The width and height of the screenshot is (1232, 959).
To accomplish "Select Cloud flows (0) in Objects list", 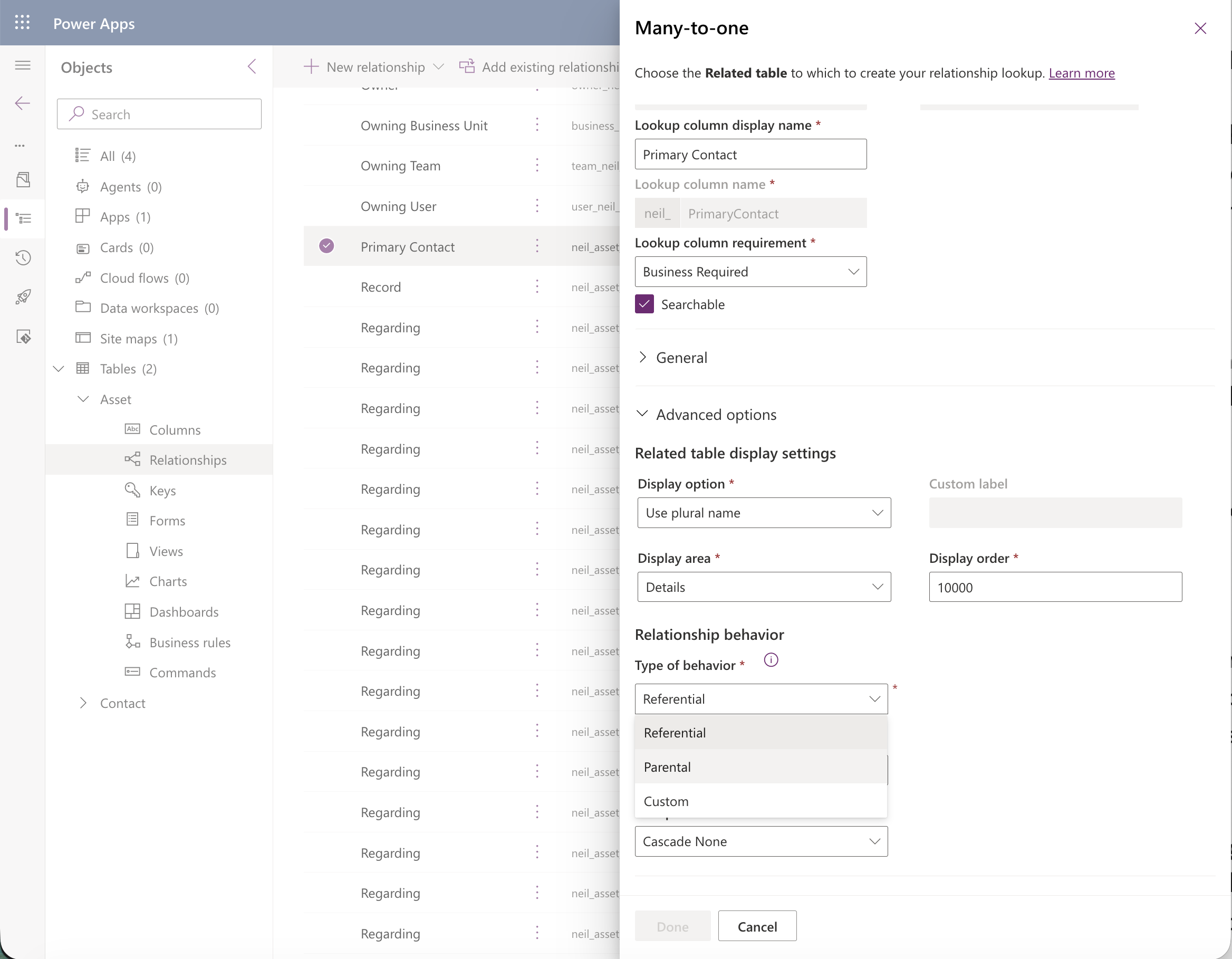I will (x=145, y=277).
